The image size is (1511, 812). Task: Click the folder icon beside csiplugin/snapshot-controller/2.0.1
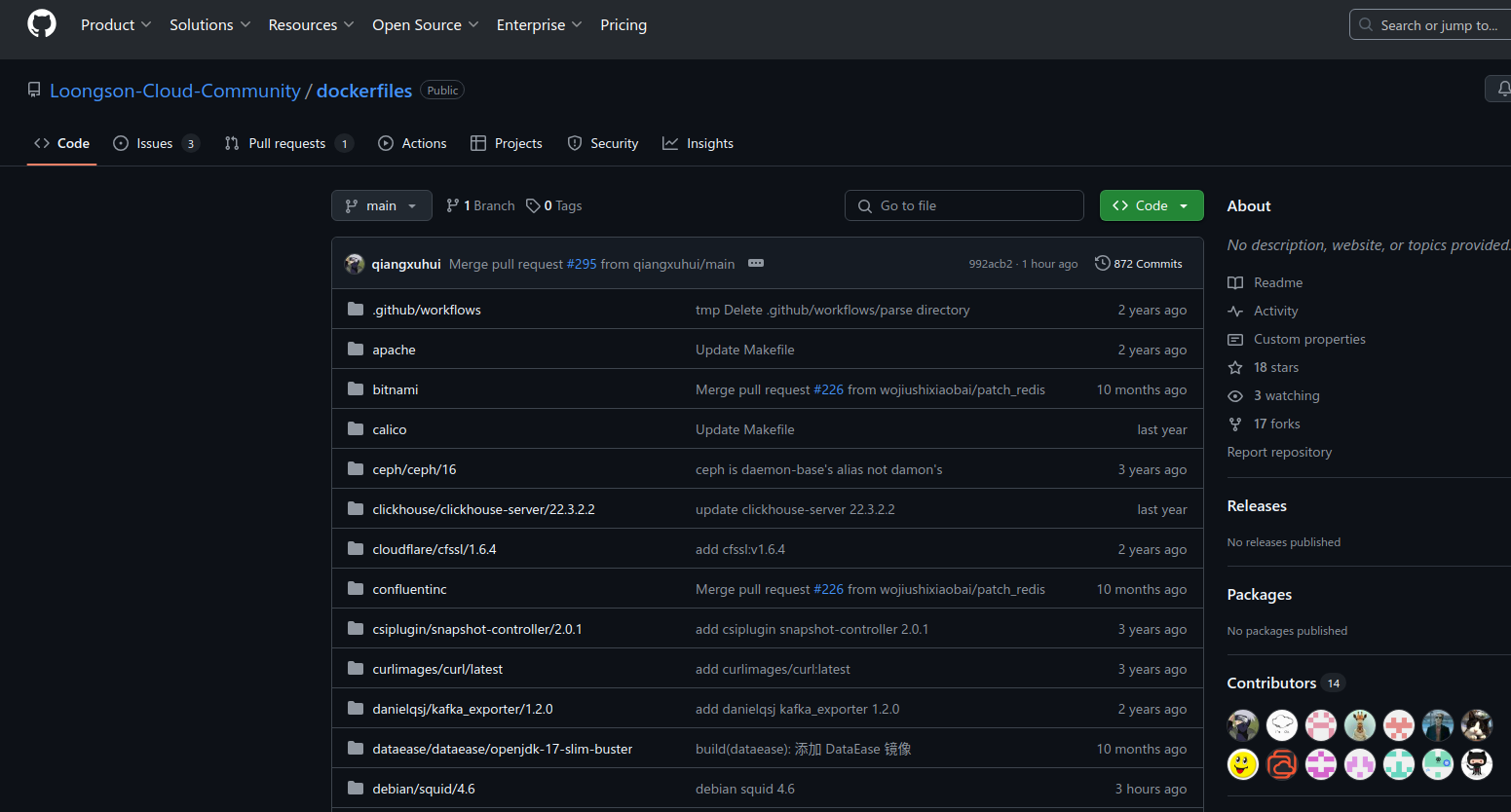pos(356,629)
